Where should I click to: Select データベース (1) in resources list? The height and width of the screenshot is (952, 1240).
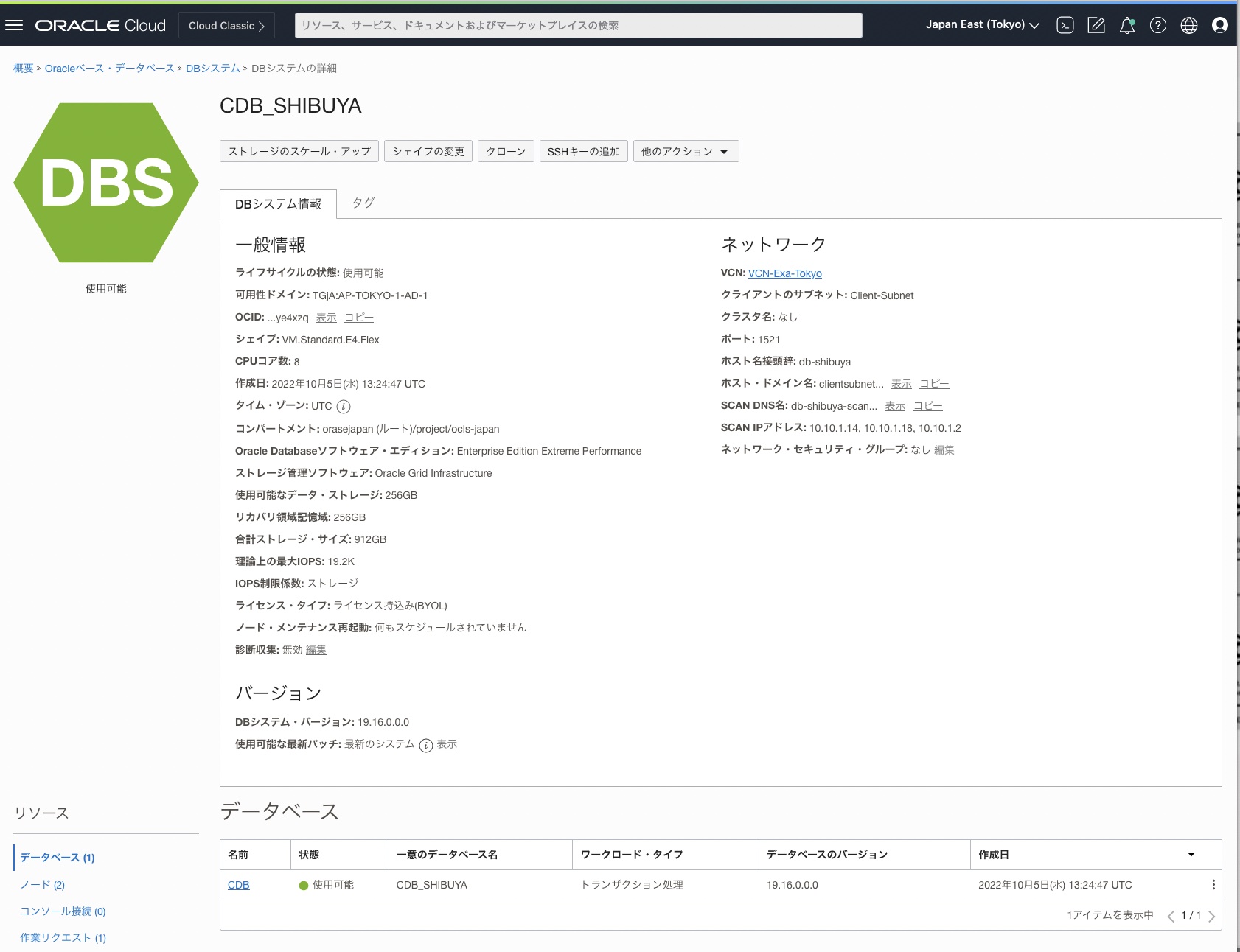tap(58, 858)
